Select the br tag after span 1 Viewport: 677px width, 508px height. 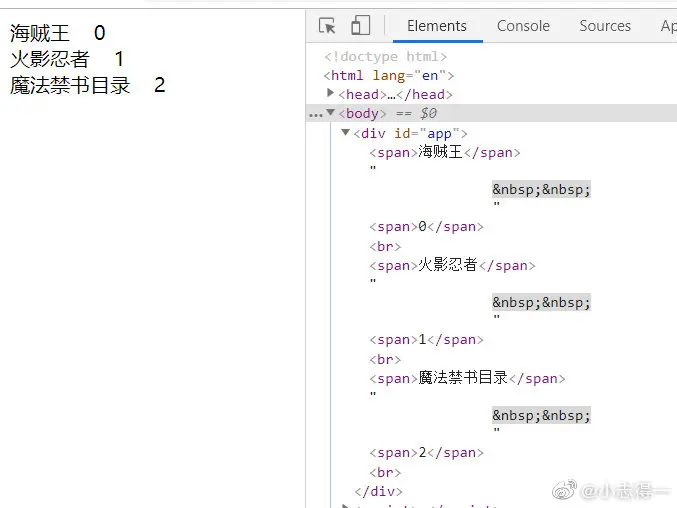coord(385,360)
